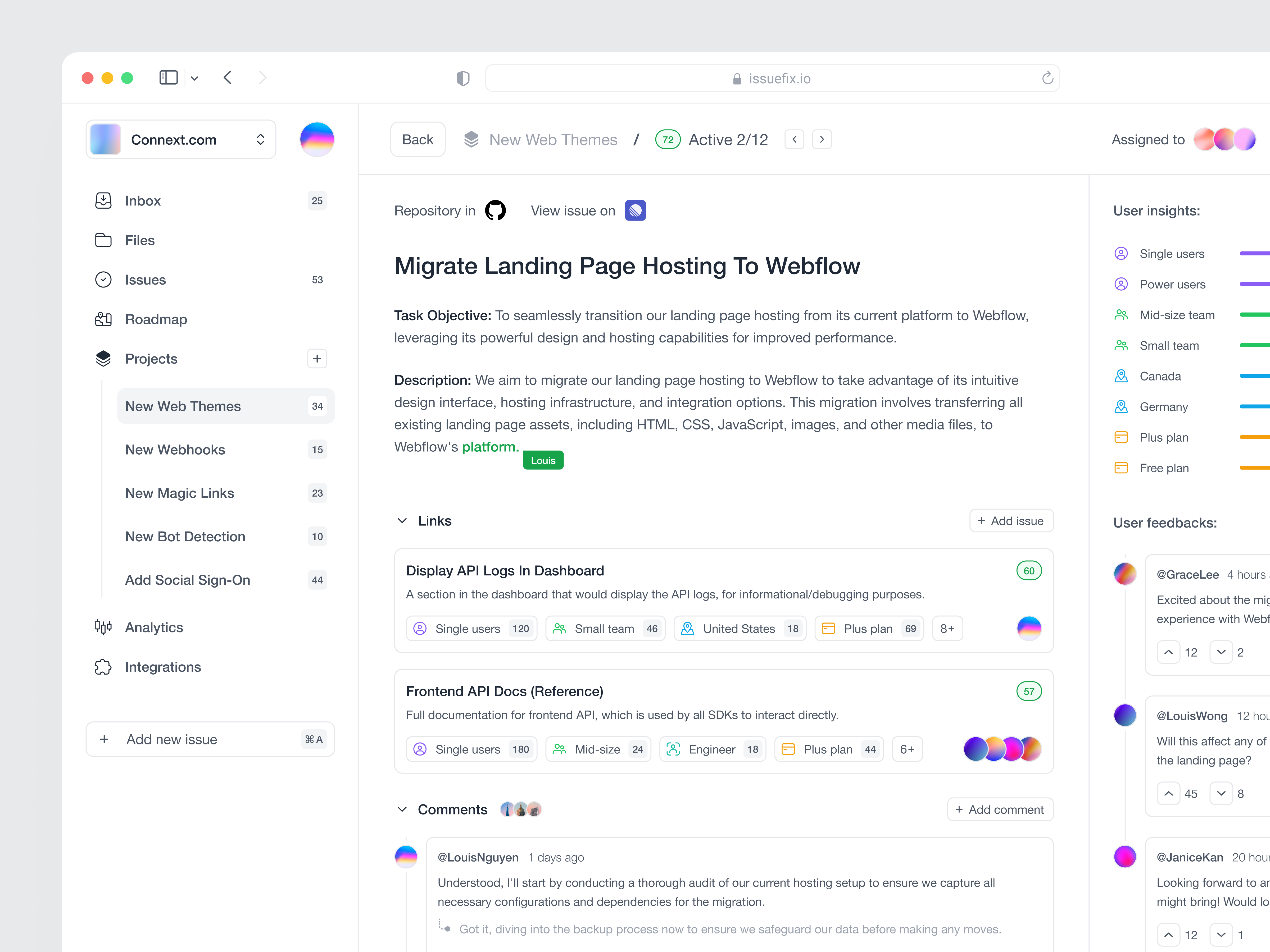Go to next issue arrow
This screenshot has width=1270, height=952.
pos(822,139)
